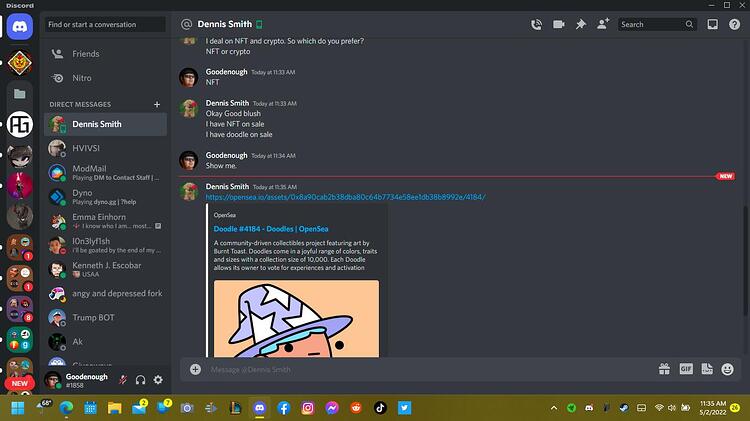Open the sticker picker

[x=707, y=369]
